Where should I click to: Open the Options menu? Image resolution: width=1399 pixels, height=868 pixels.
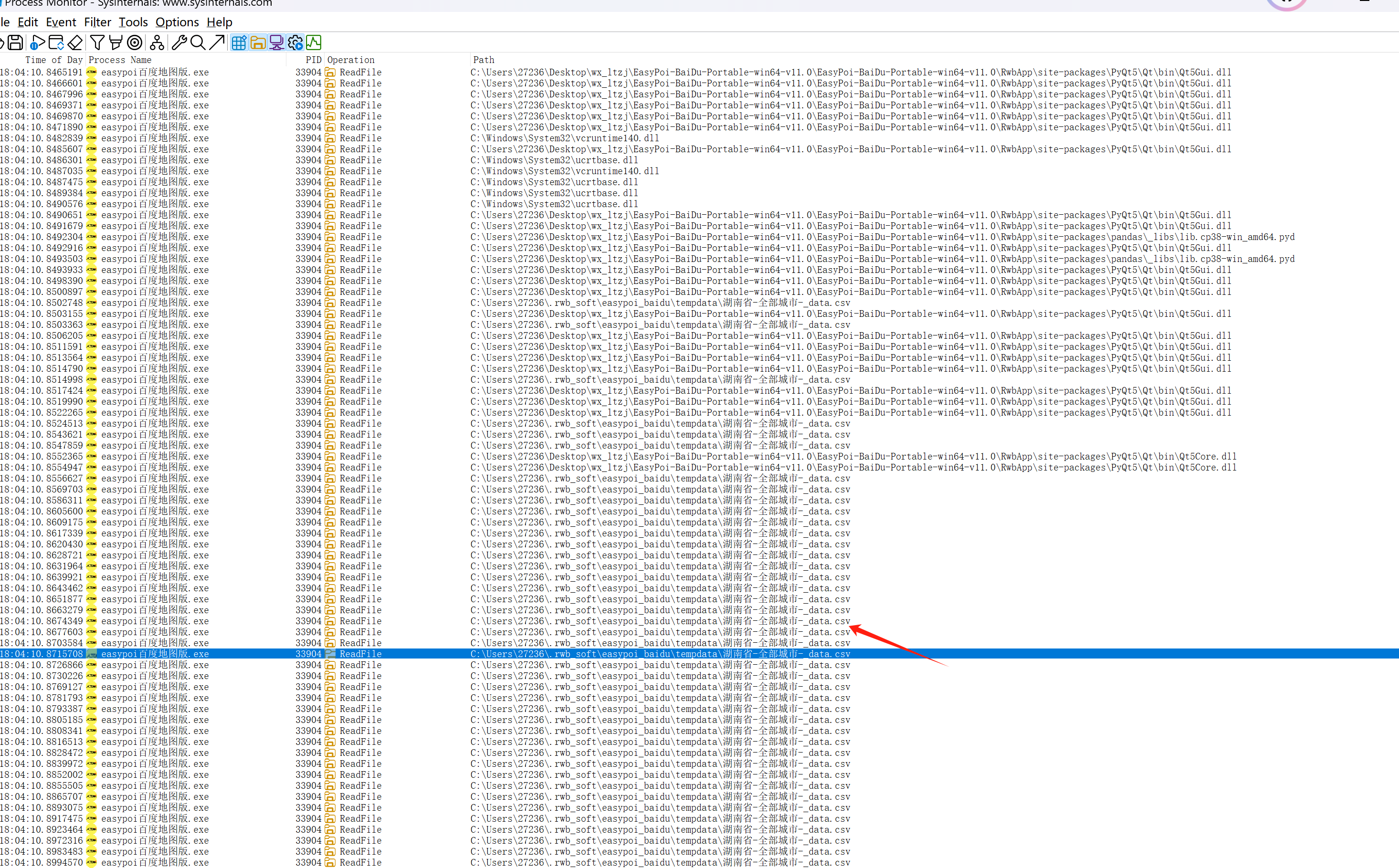[x=177, y=22]
